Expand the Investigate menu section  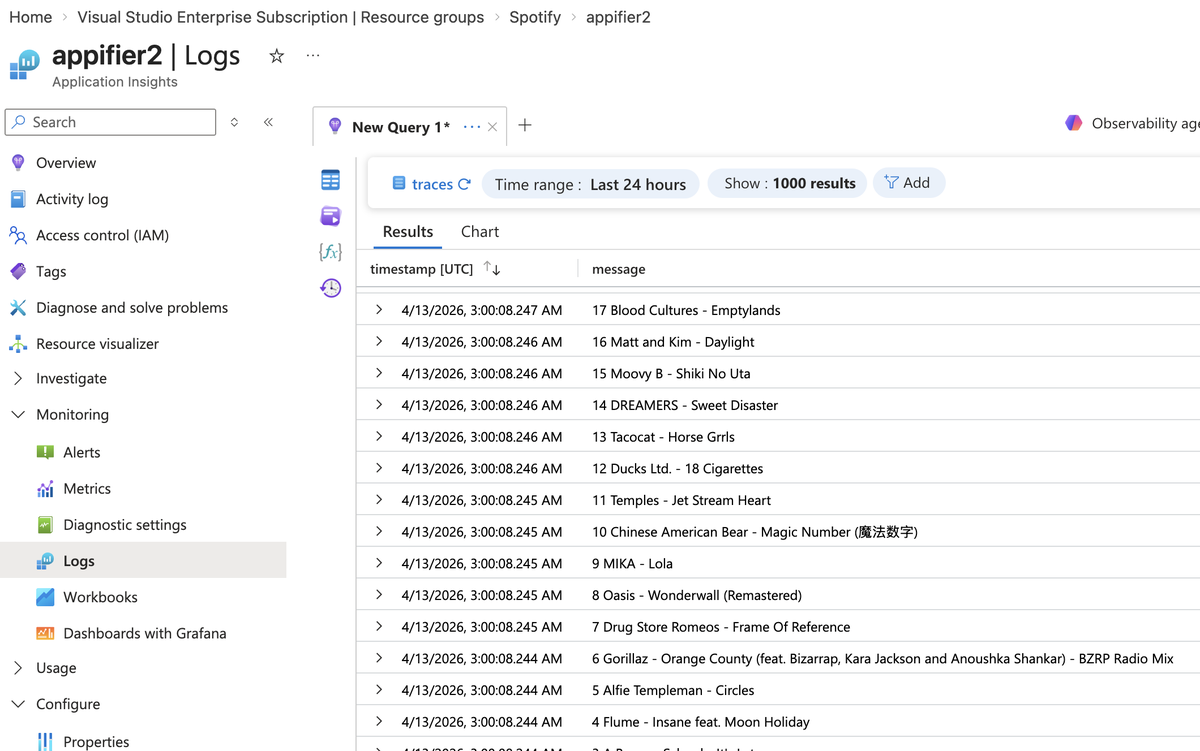(18, 379)
